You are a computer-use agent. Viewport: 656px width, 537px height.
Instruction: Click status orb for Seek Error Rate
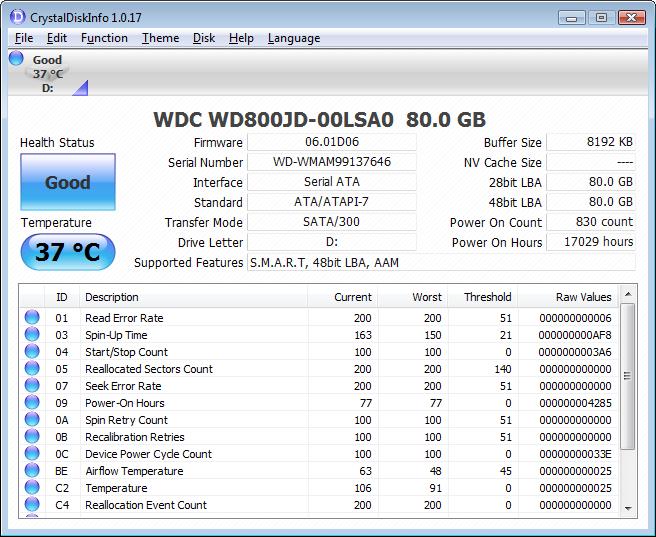tap(32, 386)
